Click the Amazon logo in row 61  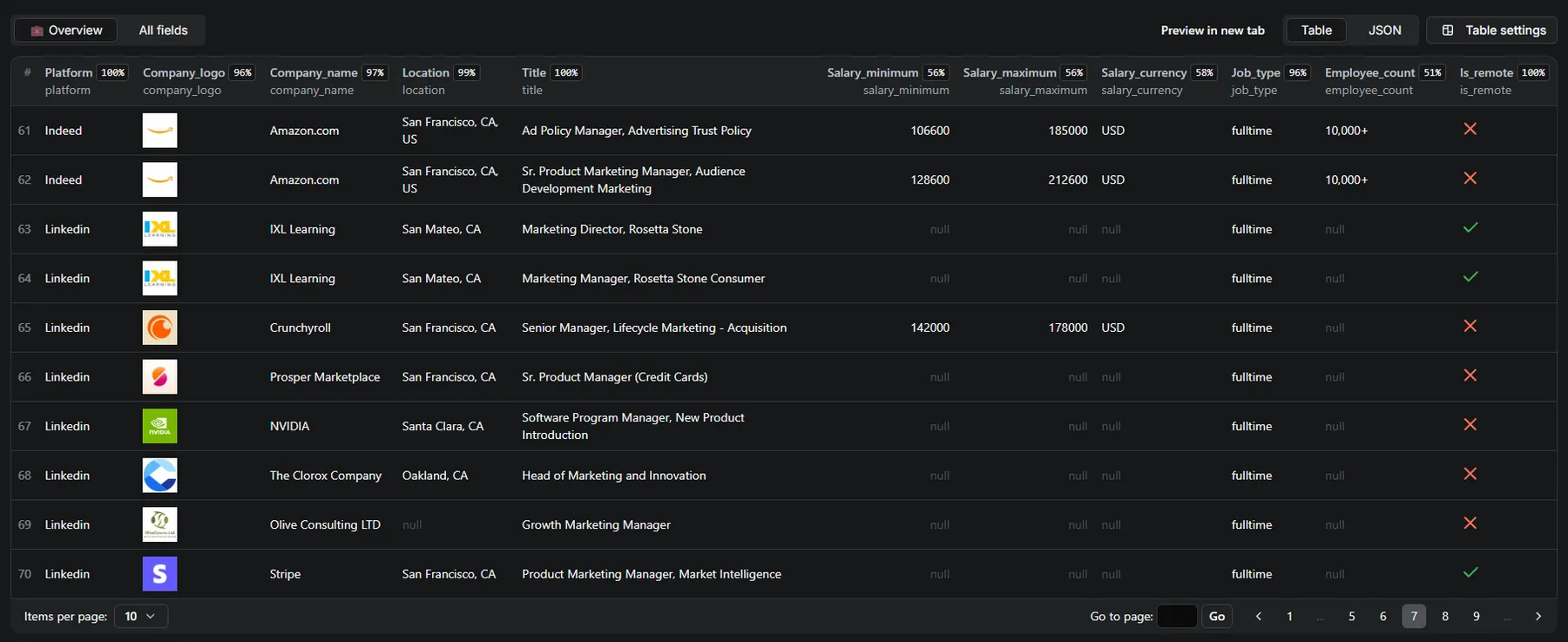(x=159, y=131)
